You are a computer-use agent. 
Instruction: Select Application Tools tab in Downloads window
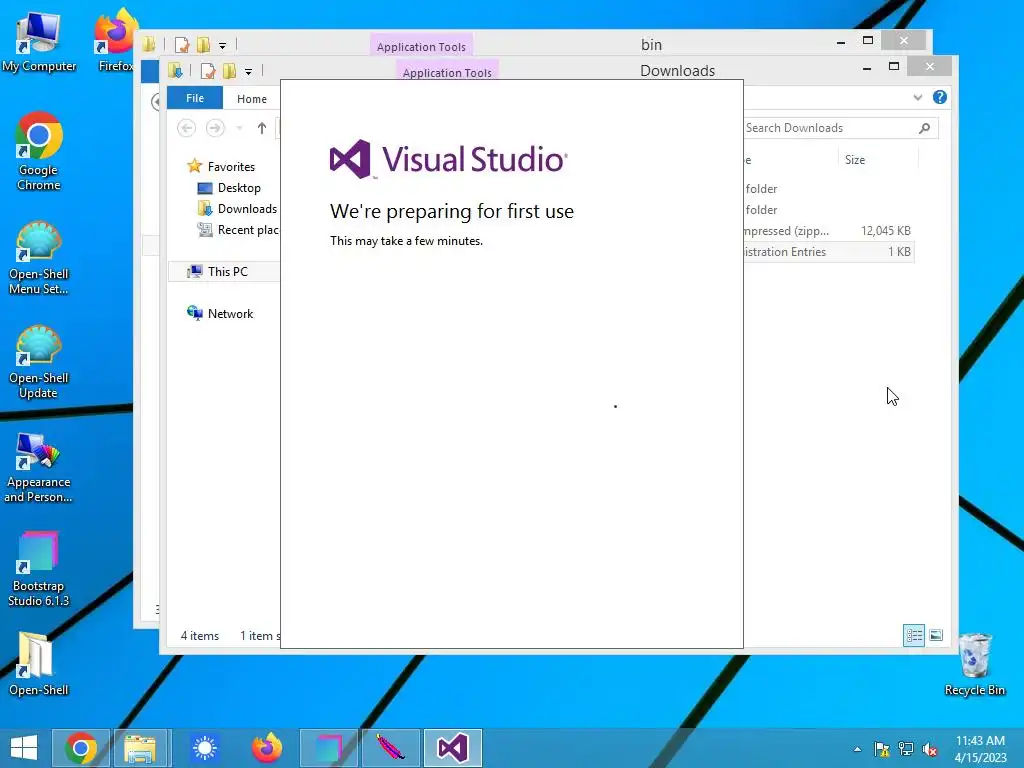click(447, 71)
